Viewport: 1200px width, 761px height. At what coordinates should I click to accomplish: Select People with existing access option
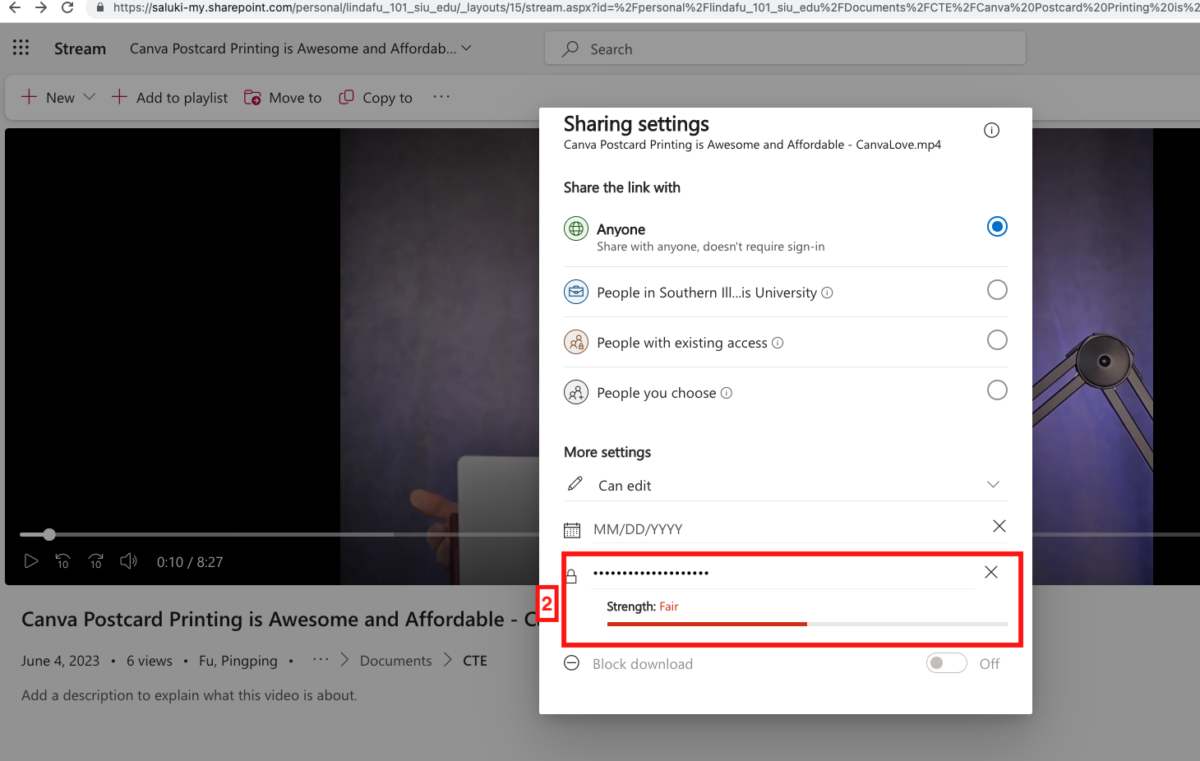pyautogui.click(x=997, y=341)
